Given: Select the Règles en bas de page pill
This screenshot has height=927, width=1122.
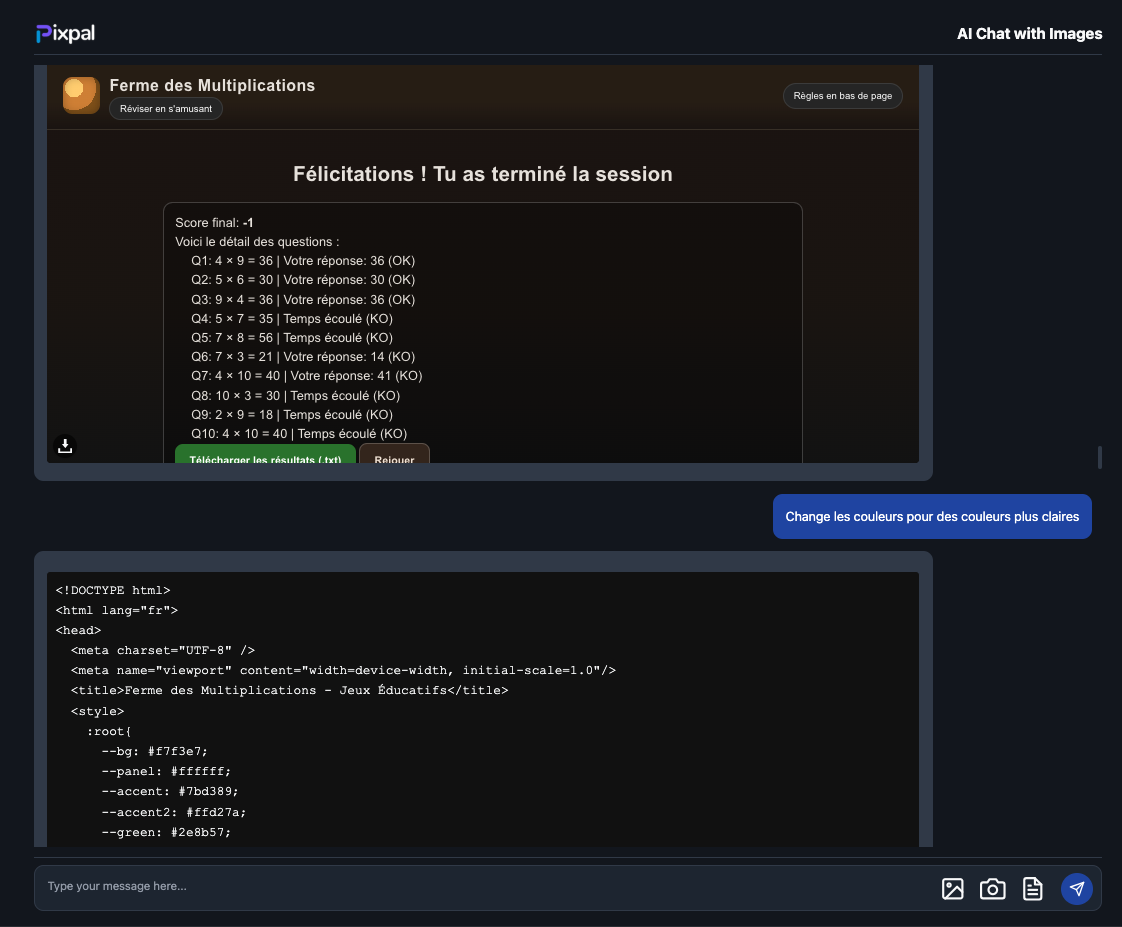Looking at the screenshot, I should 842,96.
